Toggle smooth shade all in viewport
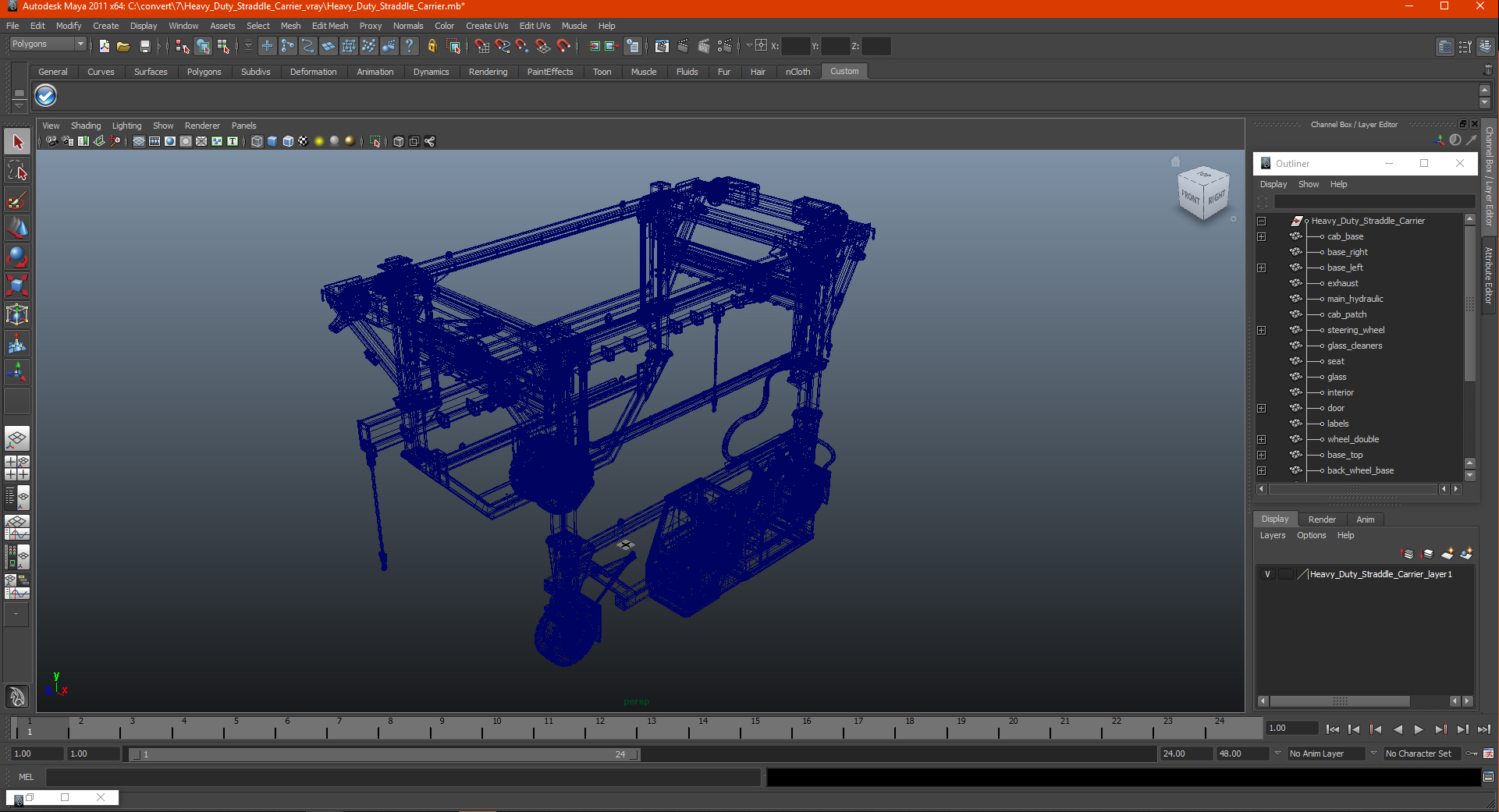The width and height of the screenshot is (1499, 812). pos(272,141)
